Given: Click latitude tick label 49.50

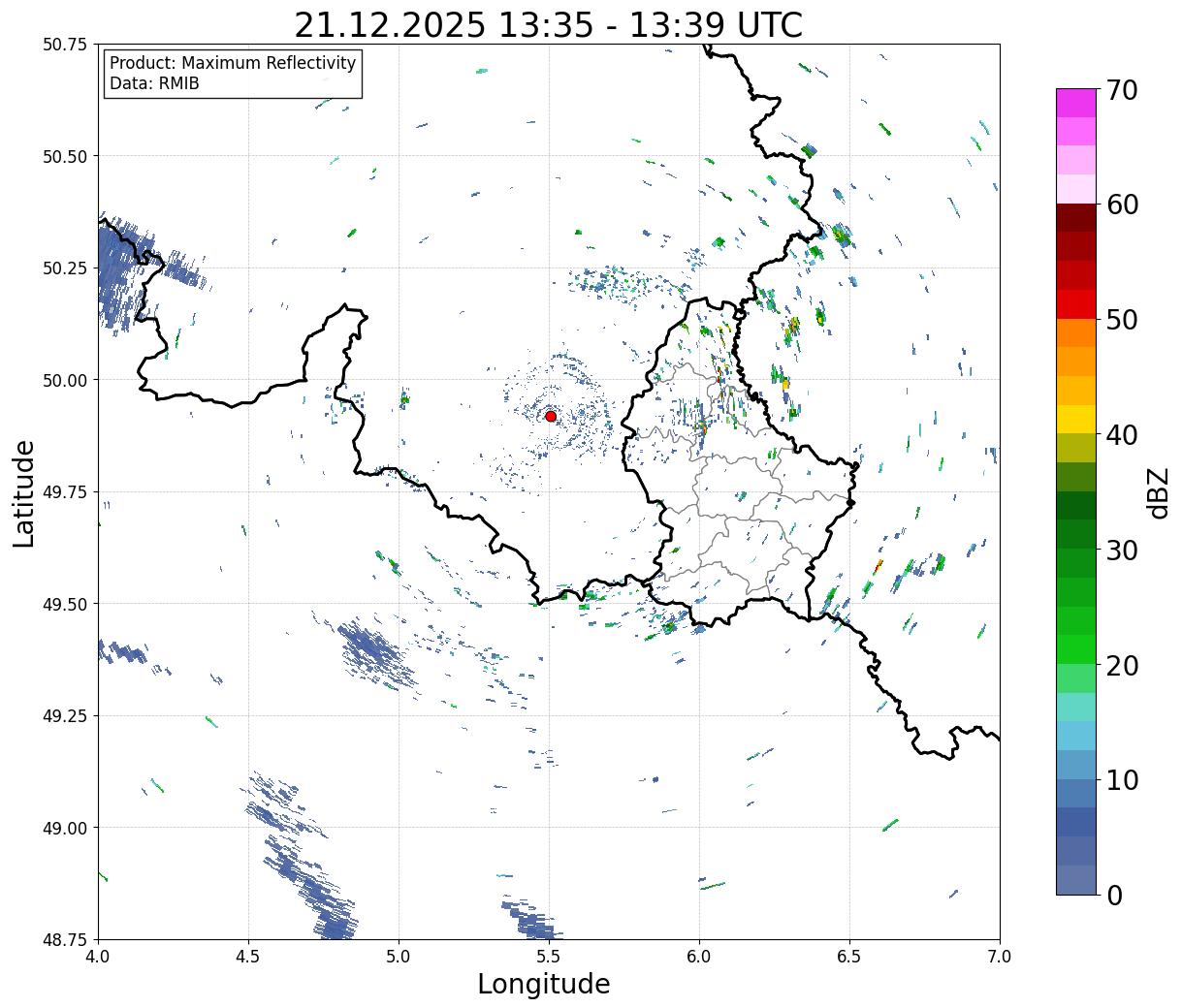Looking at the screenshot, I should 64,604.
